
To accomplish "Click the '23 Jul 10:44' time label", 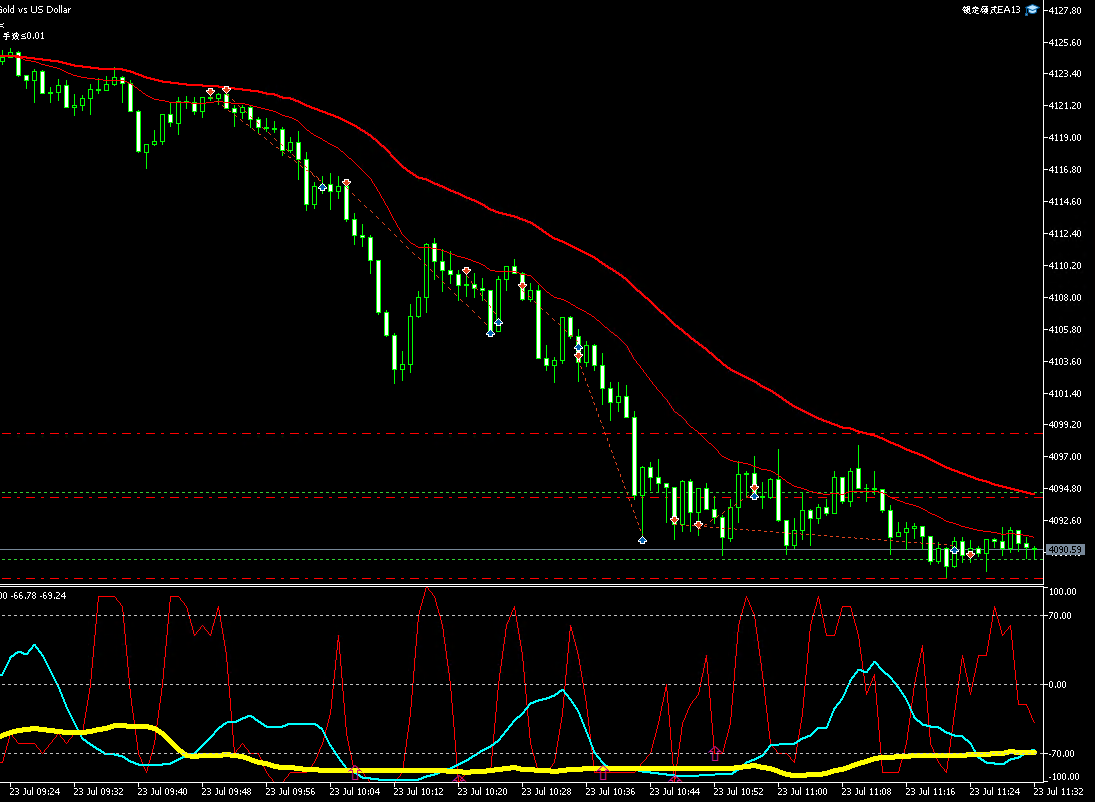I will [675, 792].
